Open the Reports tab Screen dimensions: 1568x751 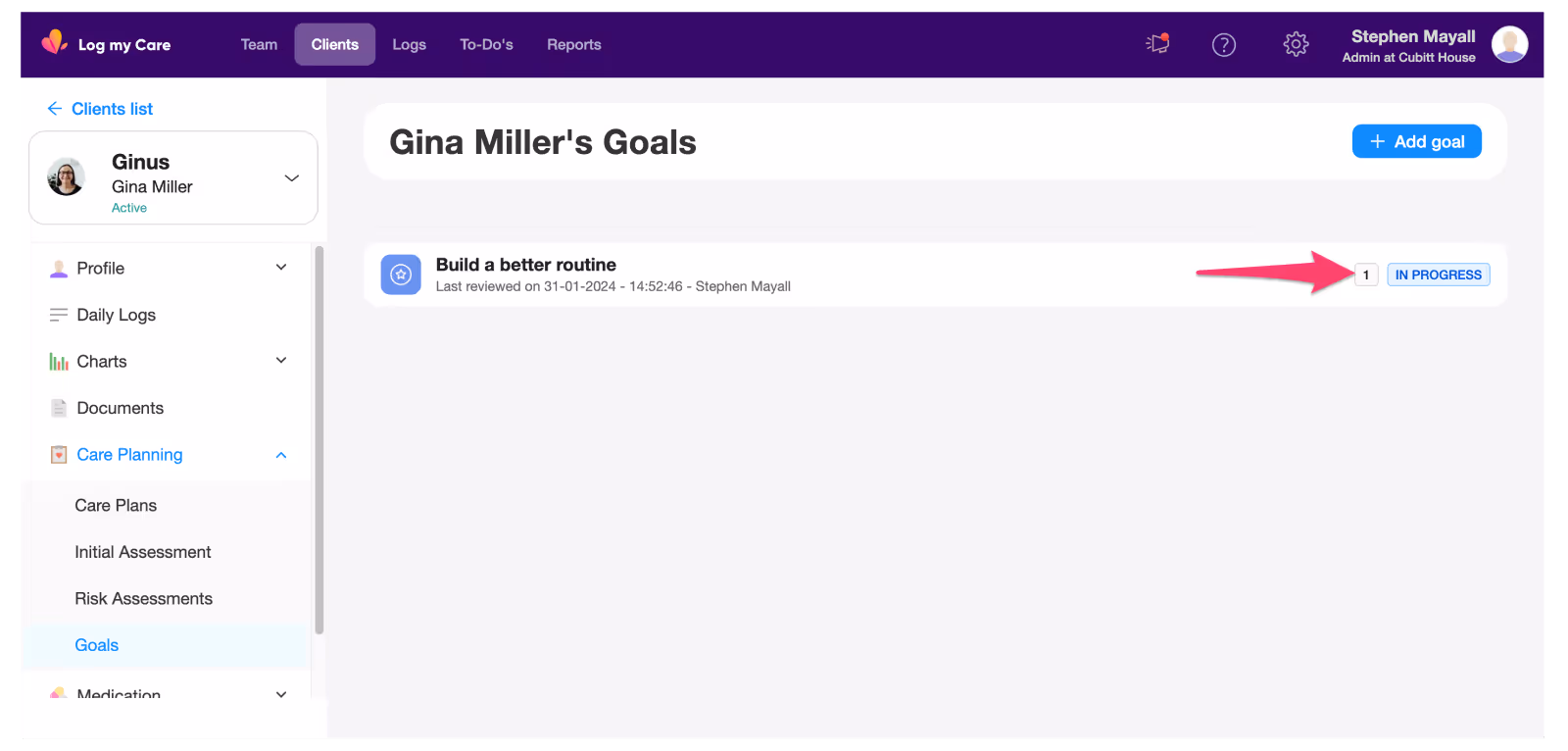coord(574,44)
